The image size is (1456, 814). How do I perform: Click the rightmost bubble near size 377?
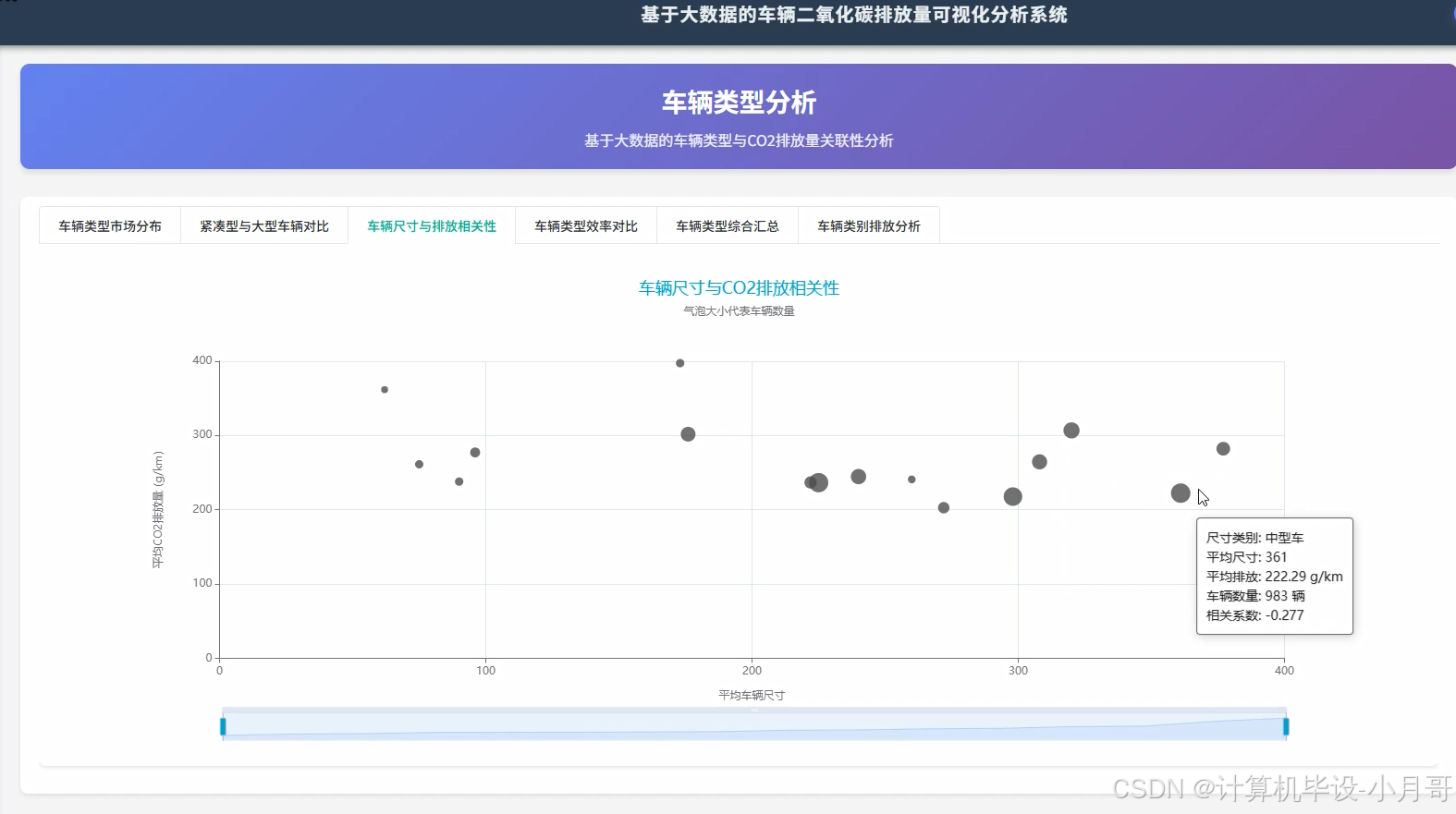1223,449
